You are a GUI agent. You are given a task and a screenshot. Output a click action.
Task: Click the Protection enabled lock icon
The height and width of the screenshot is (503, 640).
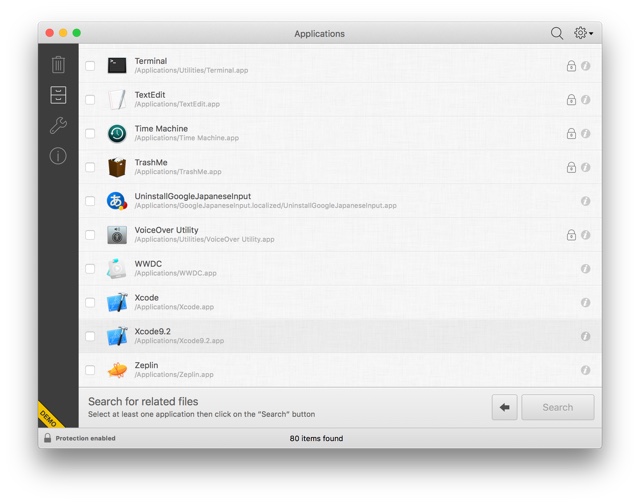pos(47,438)
